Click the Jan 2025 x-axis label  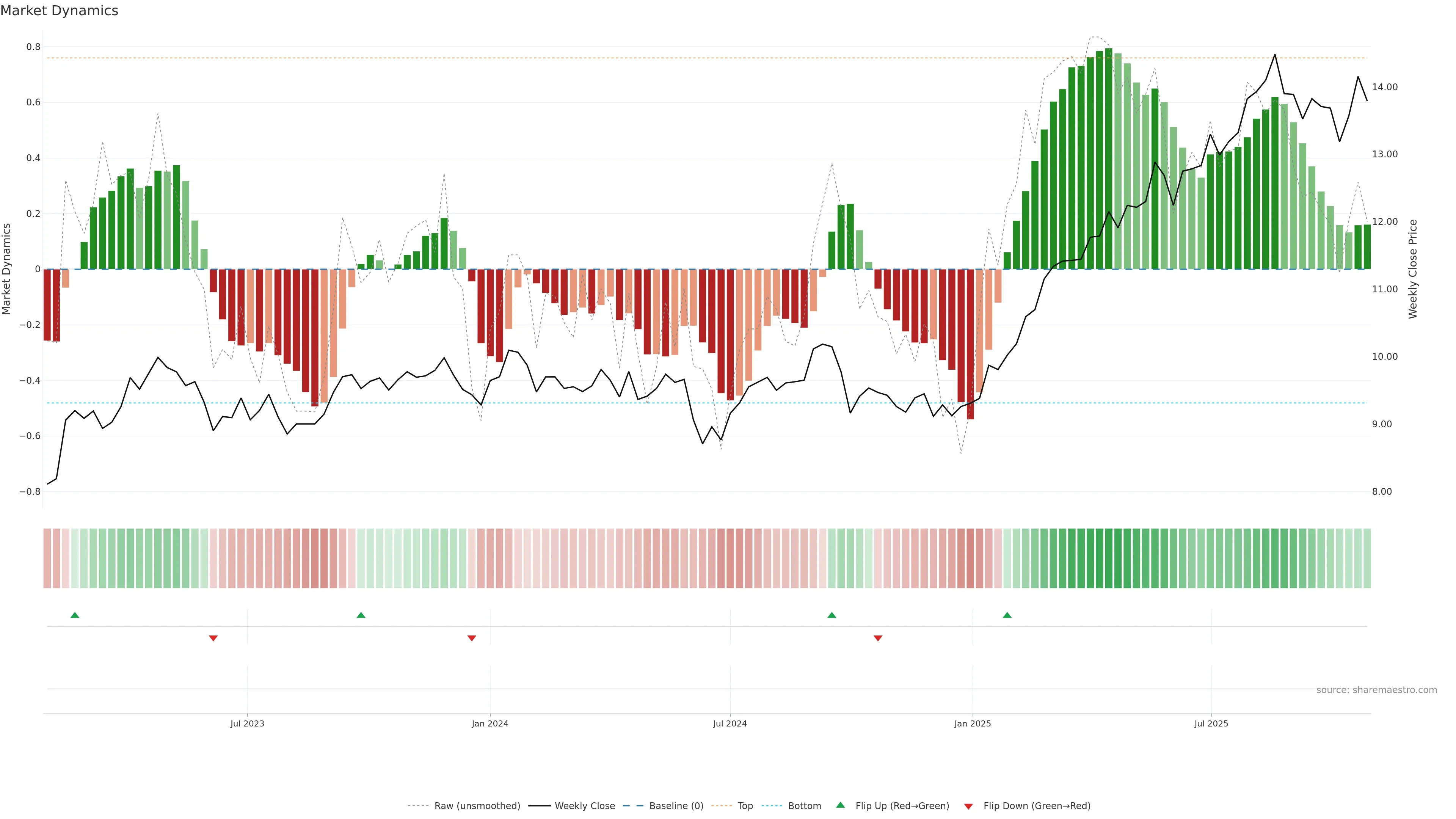[x=972, y=723]
